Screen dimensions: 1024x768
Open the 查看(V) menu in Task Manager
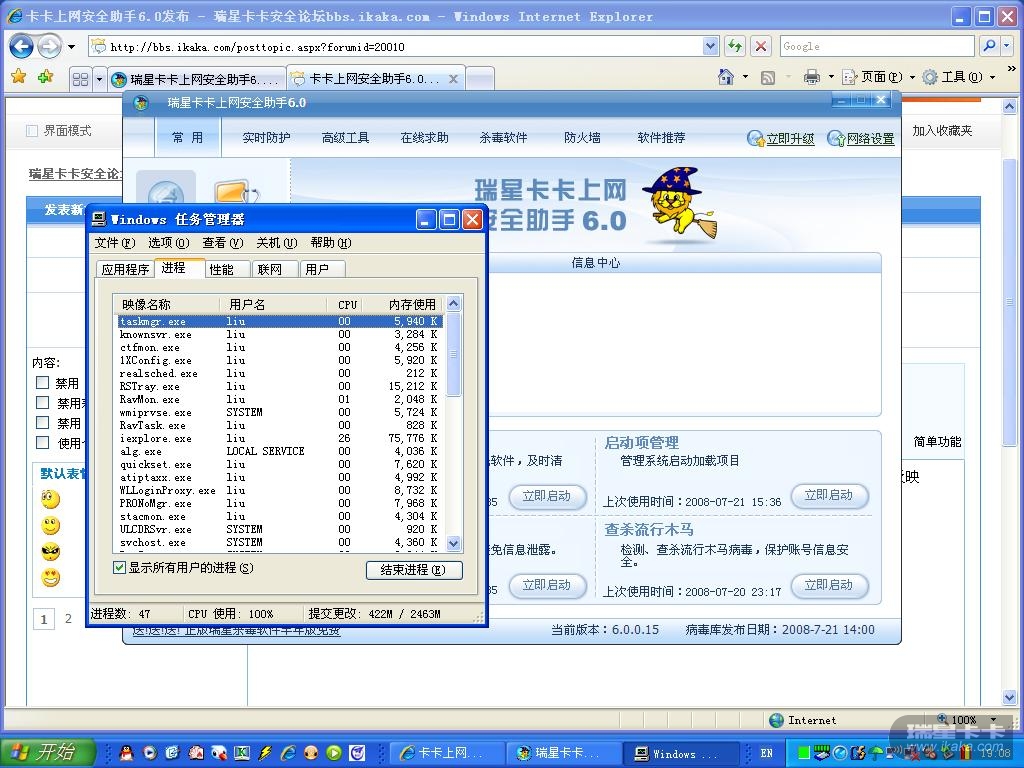coord(223,243)
